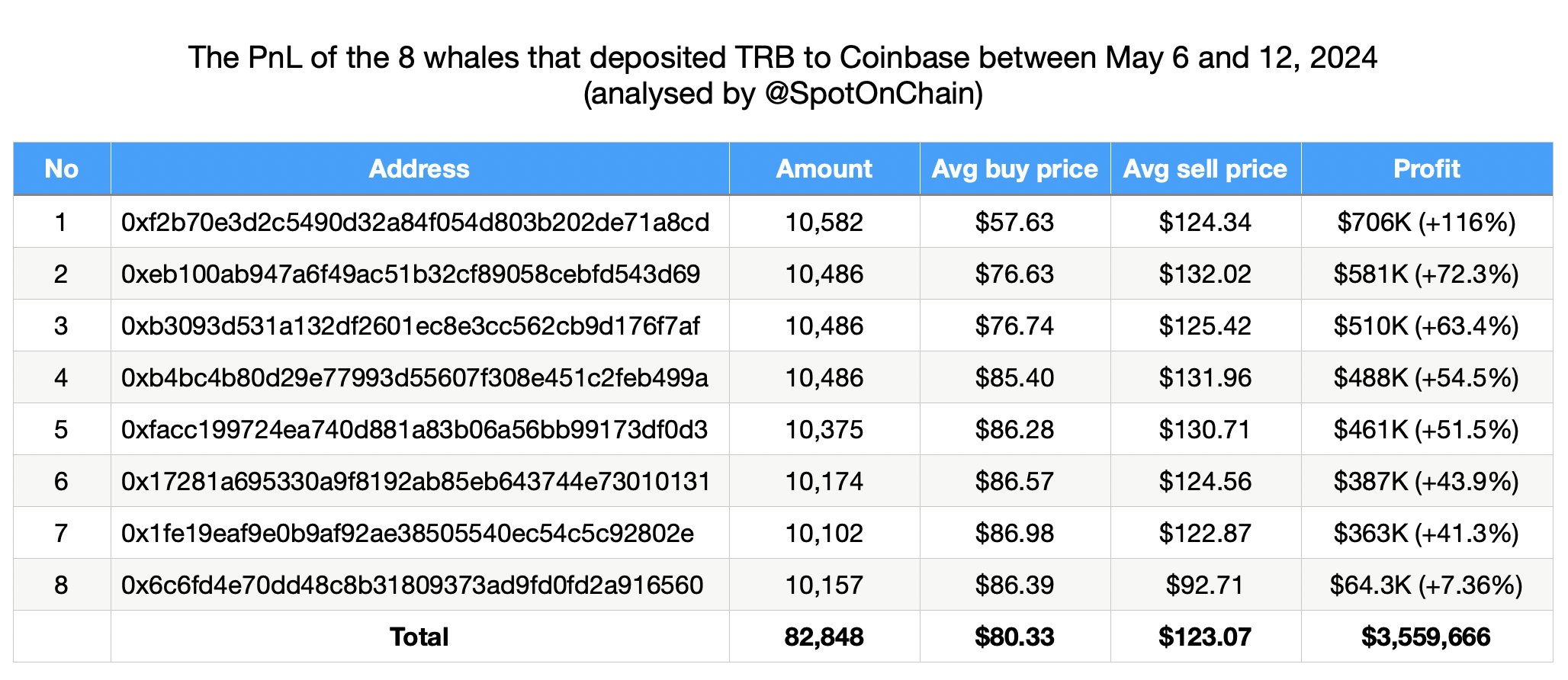Click the Address column header
The height and width of the screenshot is (680, 1568).
(419, 169)
